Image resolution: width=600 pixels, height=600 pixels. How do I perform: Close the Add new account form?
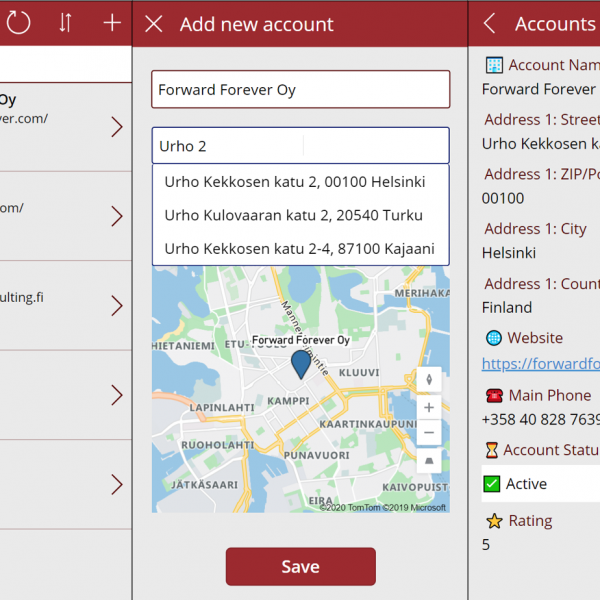154,24
